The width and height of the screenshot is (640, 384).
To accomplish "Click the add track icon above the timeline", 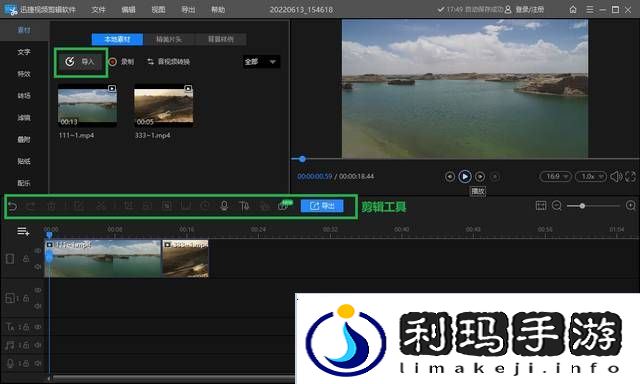I will click(23, 232).
